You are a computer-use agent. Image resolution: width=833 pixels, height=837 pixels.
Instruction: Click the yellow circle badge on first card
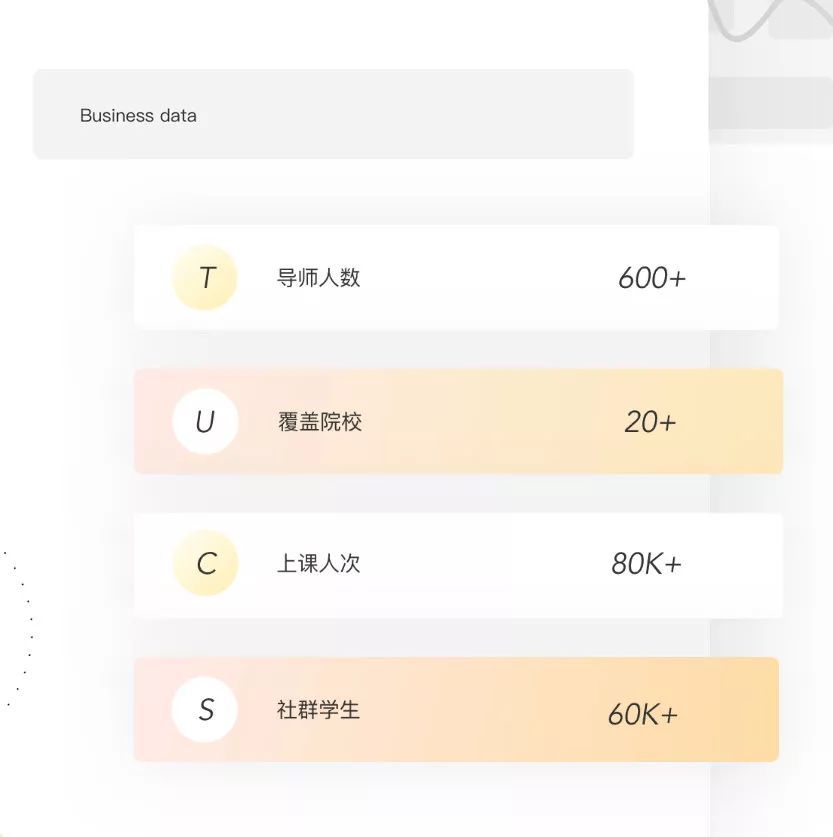[205, 278]
